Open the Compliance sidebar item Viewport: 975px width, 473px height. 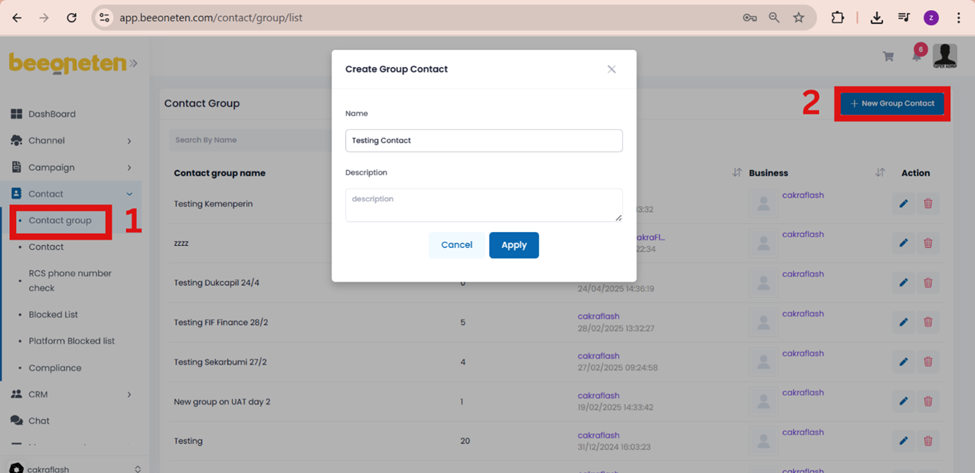pyautogui.click(x=55, y=368)
